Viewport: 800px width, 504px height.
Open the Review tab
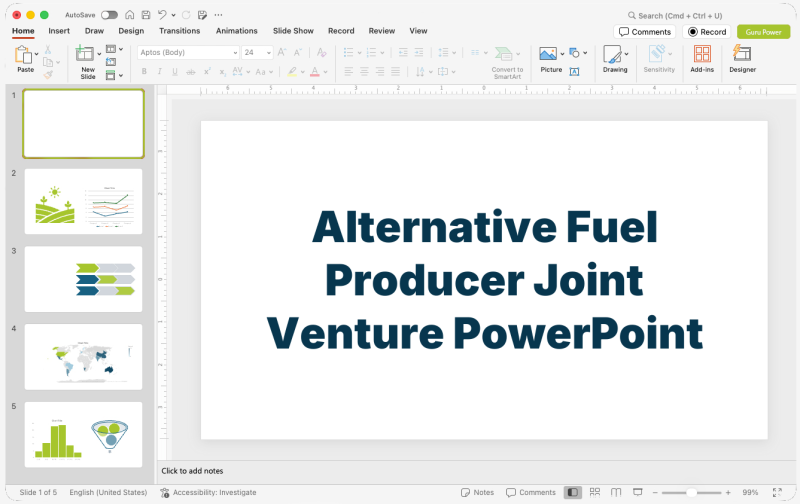click(382, 31)
